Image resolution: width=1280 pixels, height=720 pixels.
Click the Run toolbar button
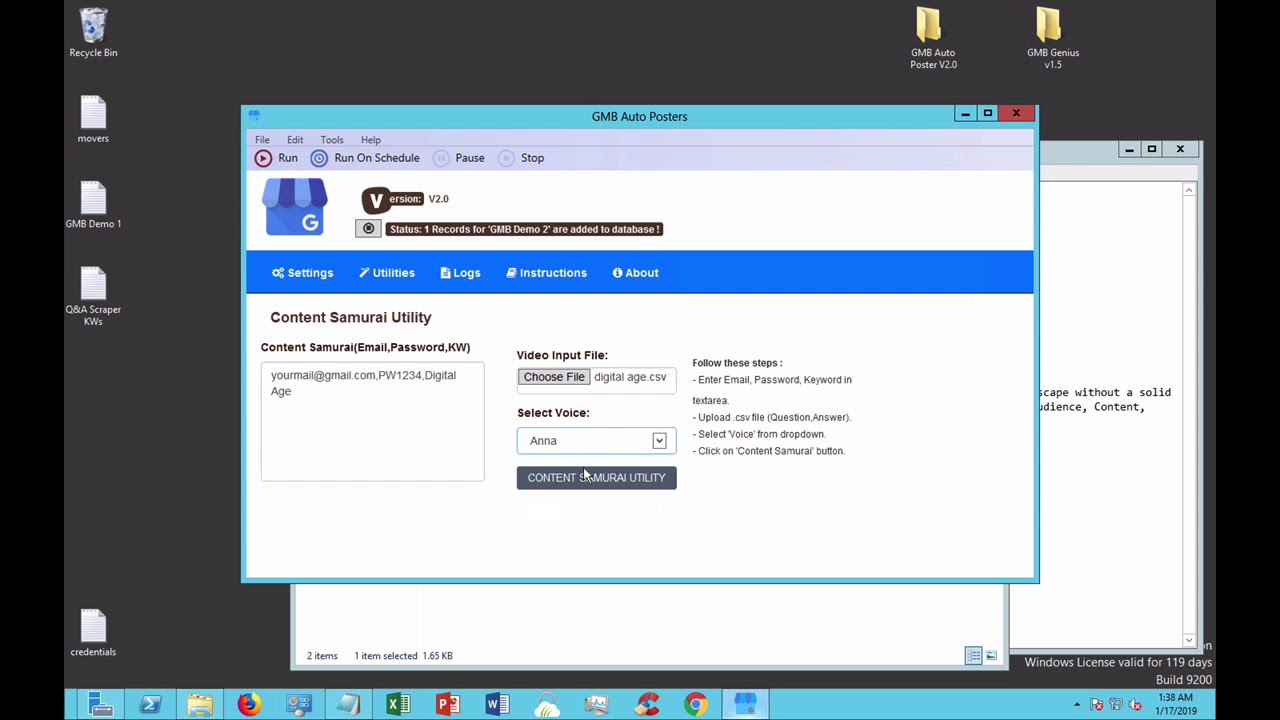click(276, 158)
